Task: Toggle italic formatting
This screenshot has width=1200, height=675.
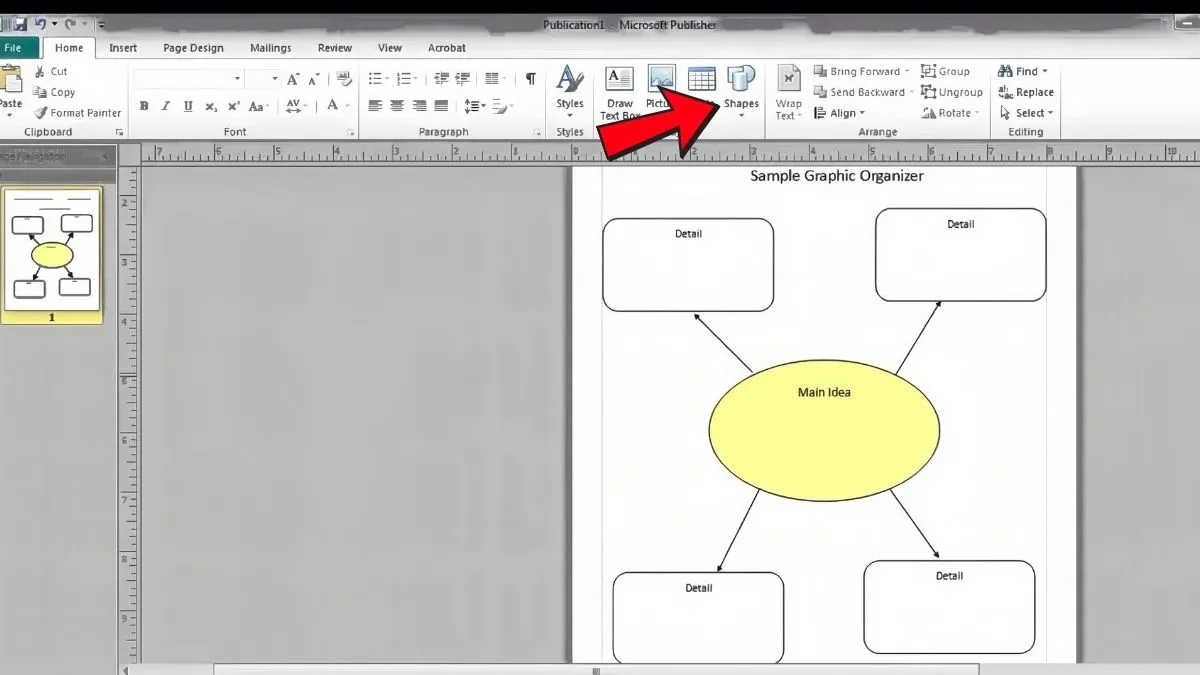Action: 165,105
